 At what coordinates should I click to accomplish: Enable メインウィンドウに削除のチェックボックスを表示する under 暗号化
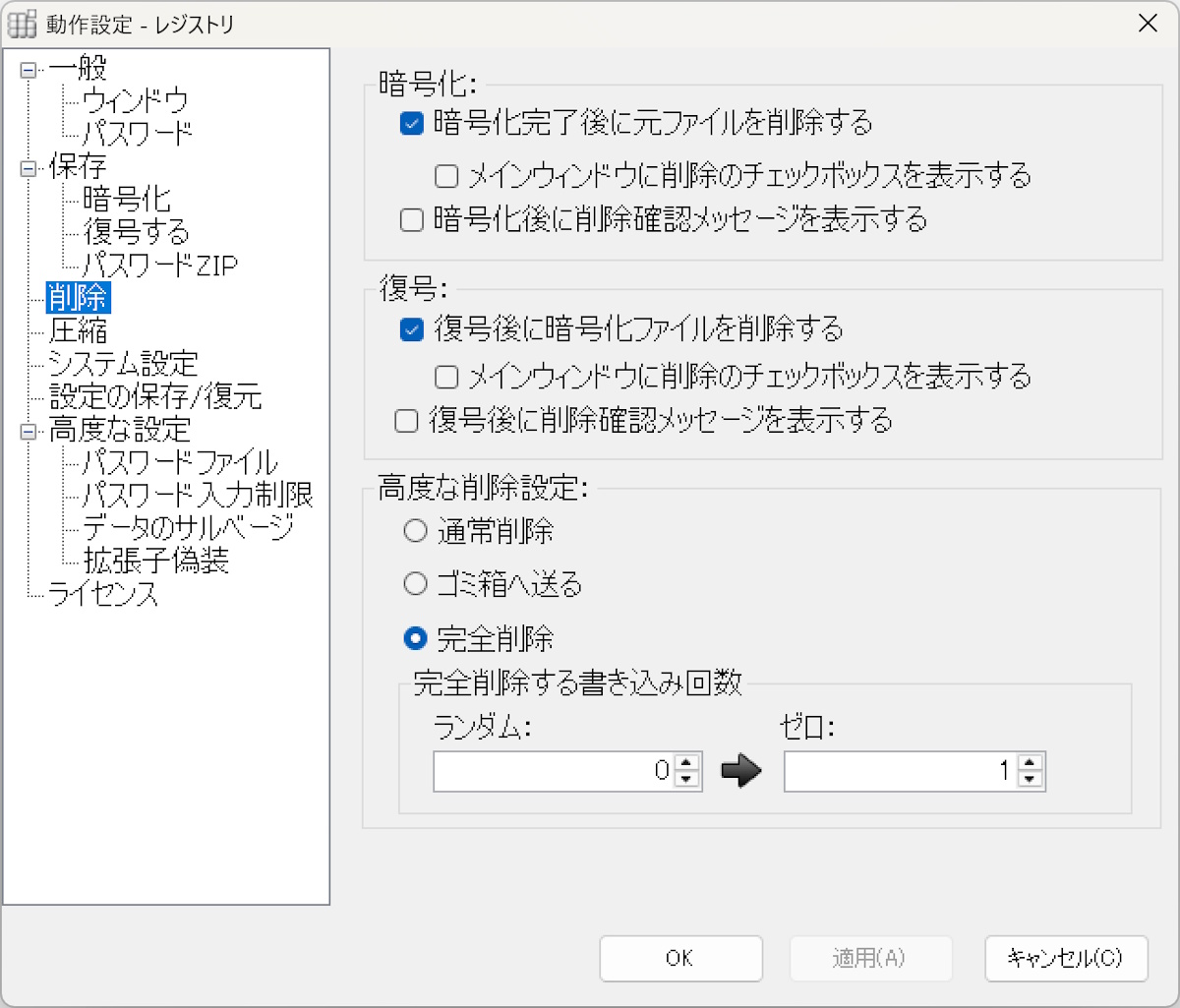click(445, 175)
